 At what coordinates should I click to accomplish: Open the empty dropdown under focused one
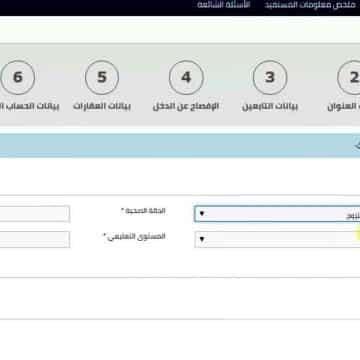[x=277, y=239]
